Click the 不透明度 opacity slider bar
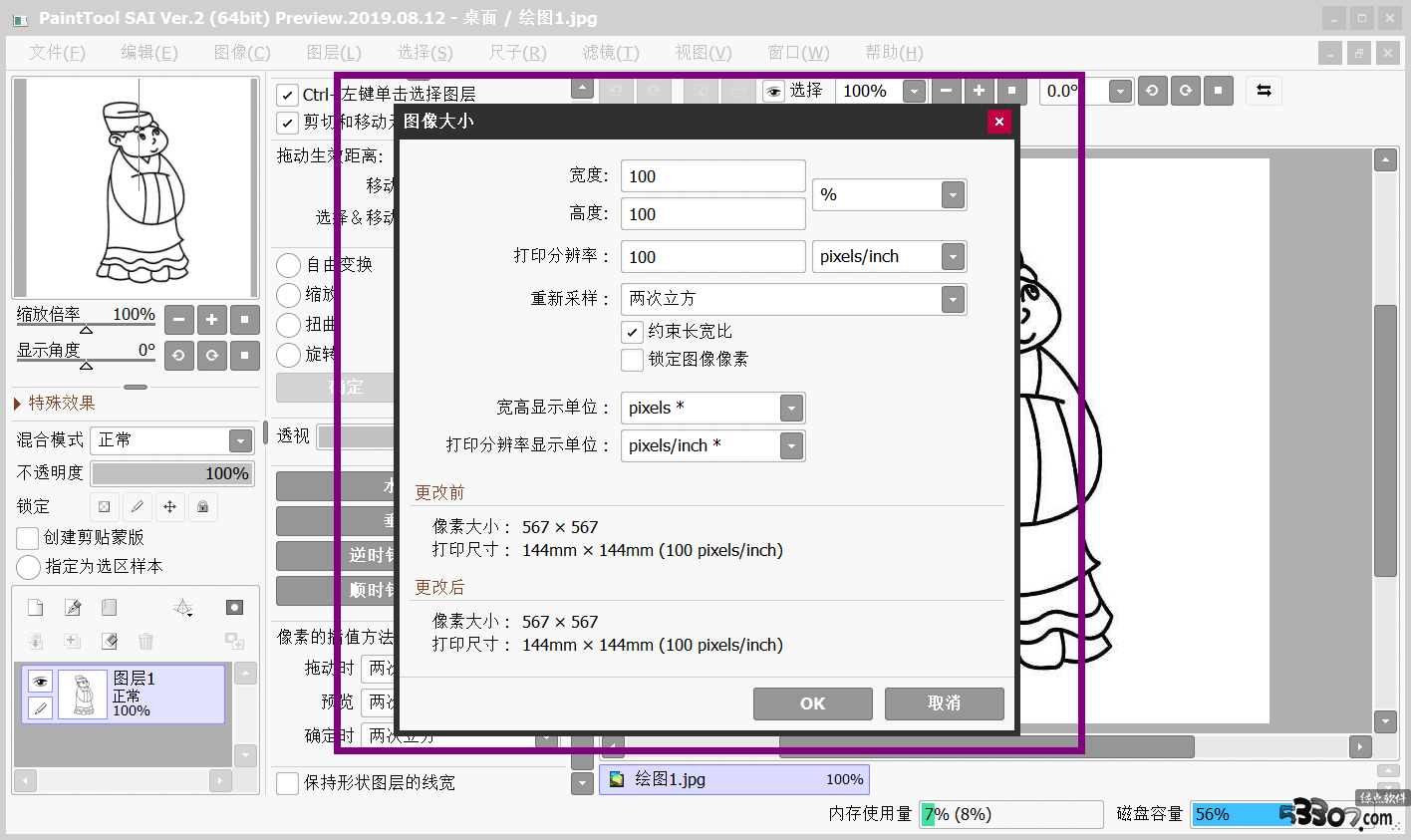The image size is (1411, 840). point(172,473)
